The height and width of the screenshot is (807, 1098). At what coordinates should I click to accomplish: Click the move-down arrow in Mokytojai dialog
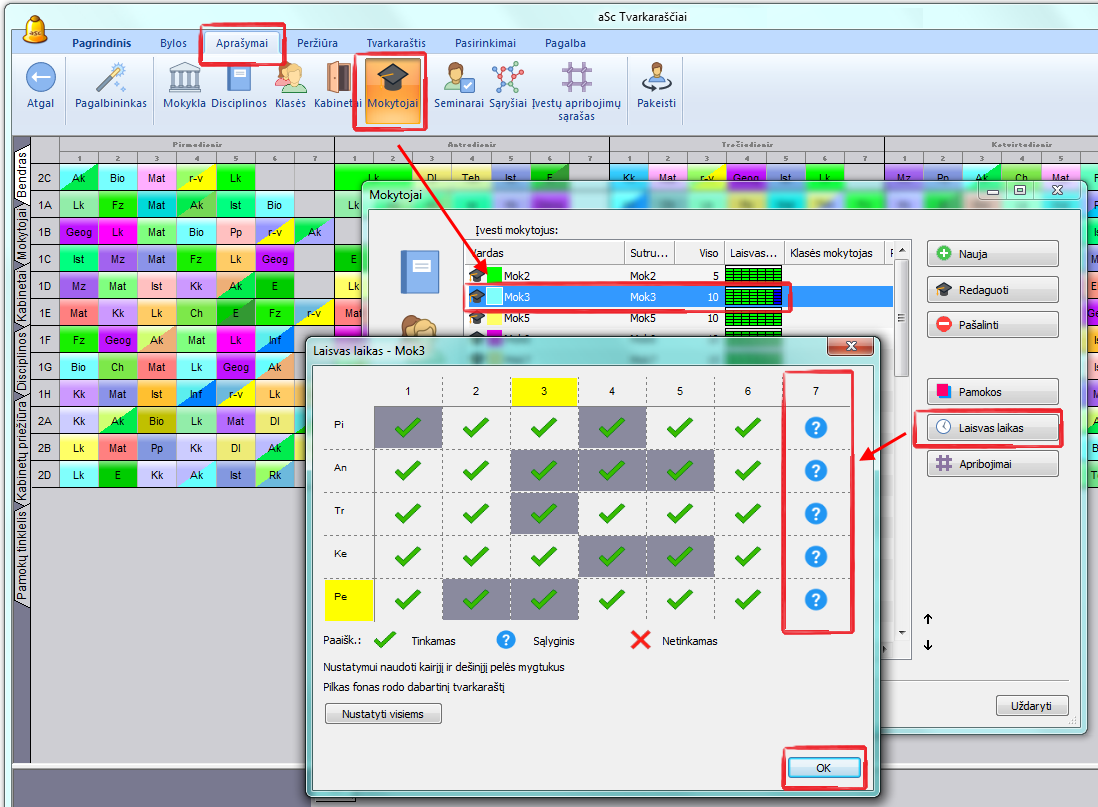[x=928, y=645]
